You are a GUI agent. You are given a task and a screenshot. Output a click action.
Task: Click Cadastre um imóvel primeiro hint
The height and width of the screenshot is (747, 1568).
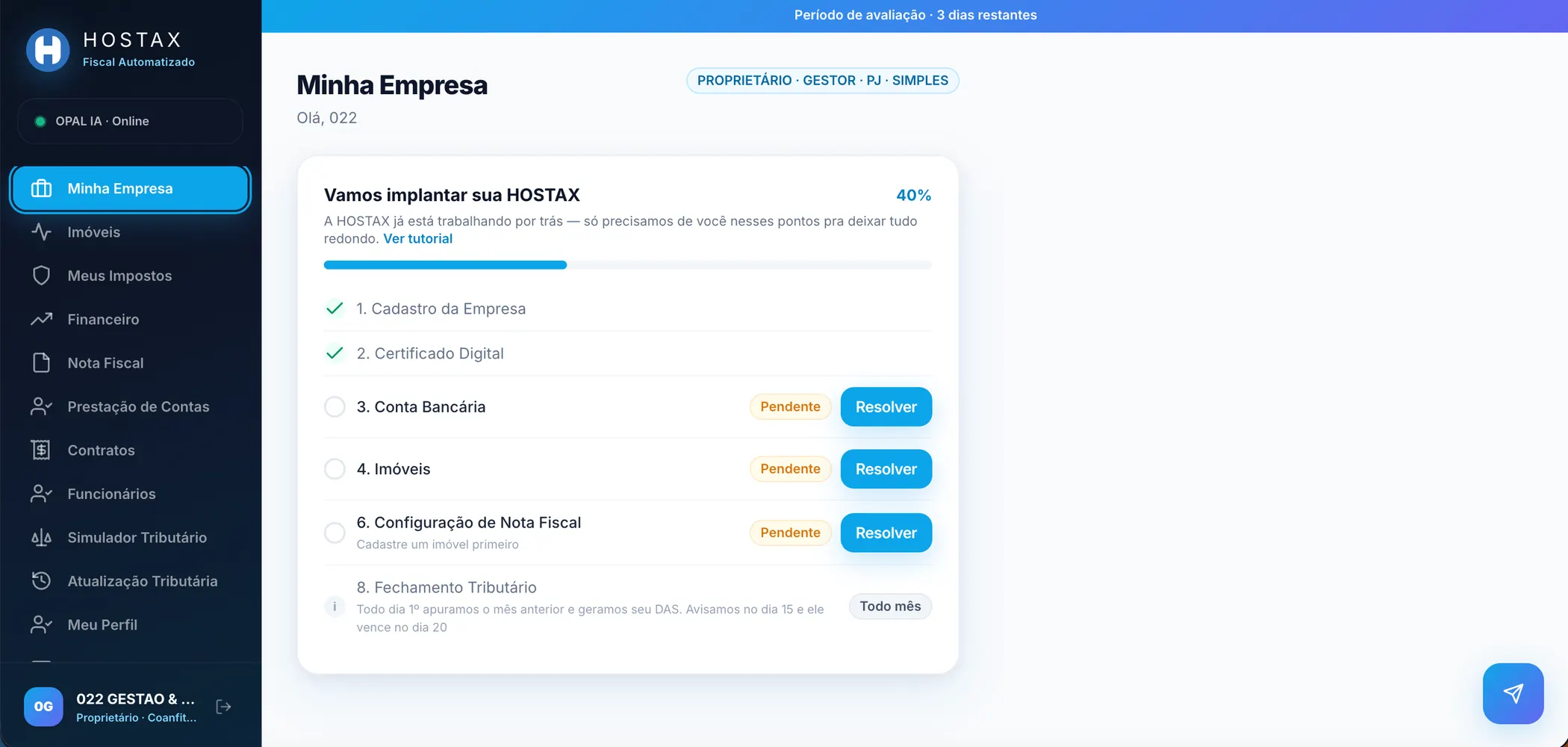point(438,545)
